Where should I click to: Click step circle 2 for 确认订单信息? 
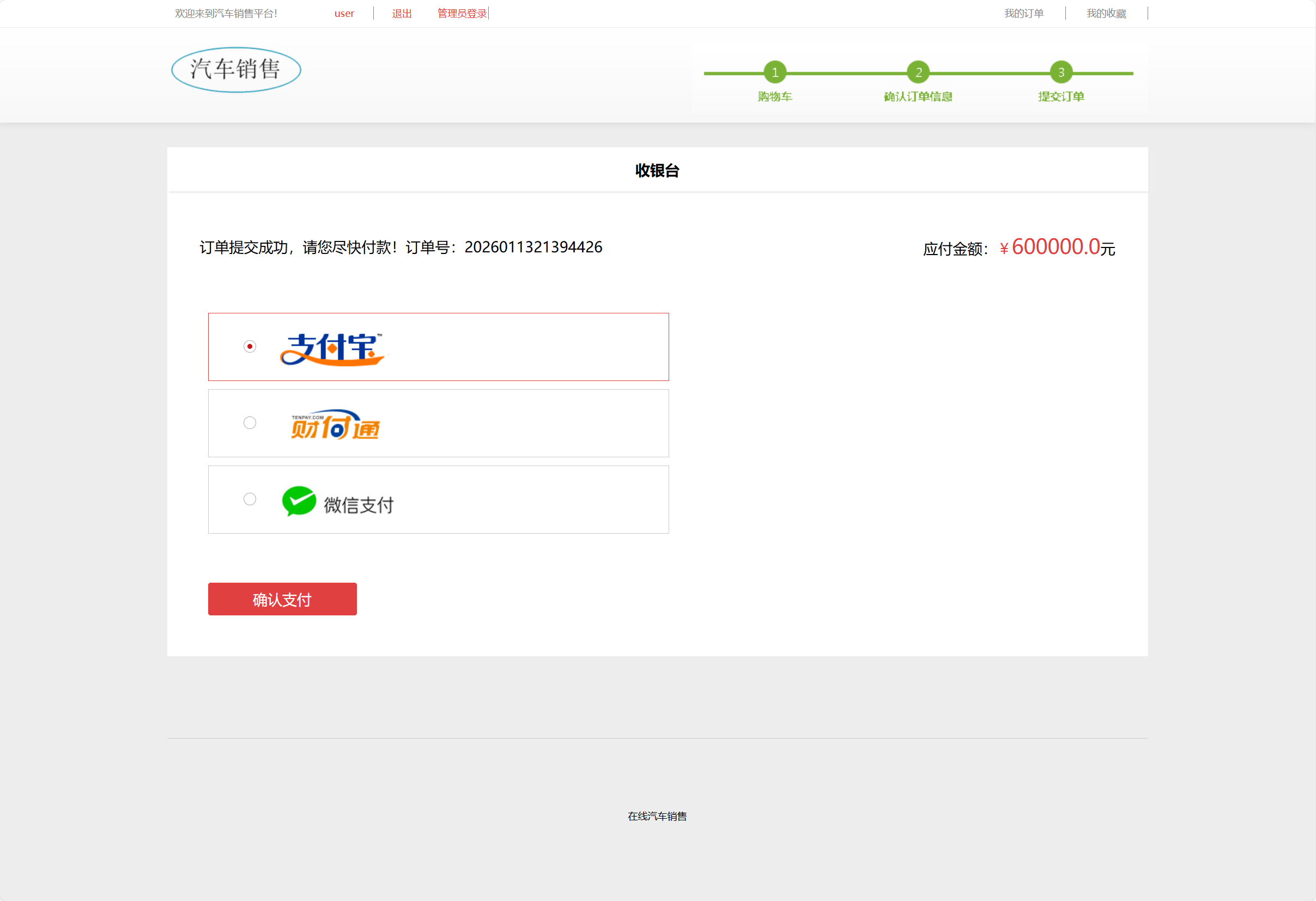click(918, 72)
